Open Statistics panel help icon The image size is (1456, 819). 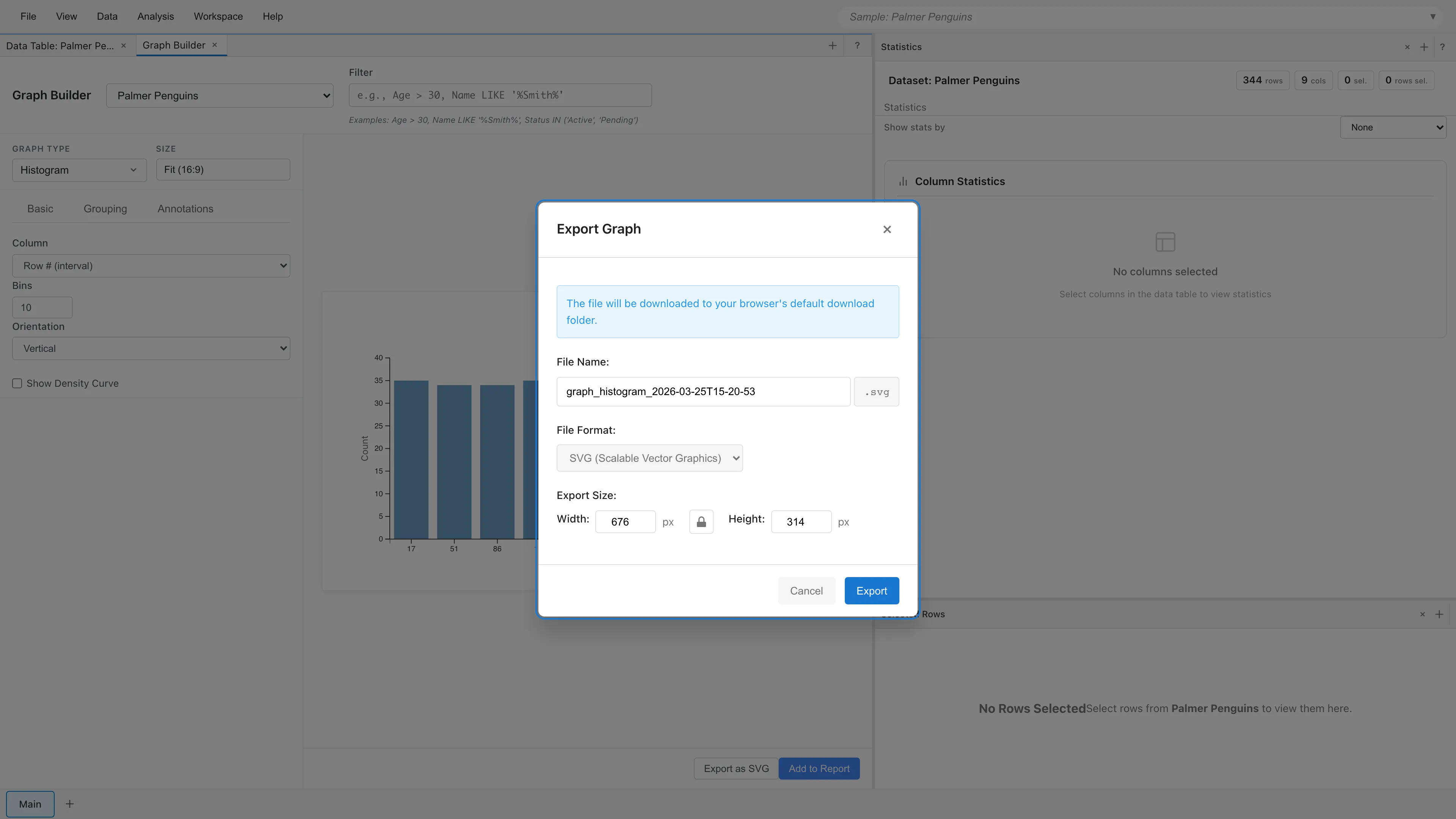(x=1442, y=47)
